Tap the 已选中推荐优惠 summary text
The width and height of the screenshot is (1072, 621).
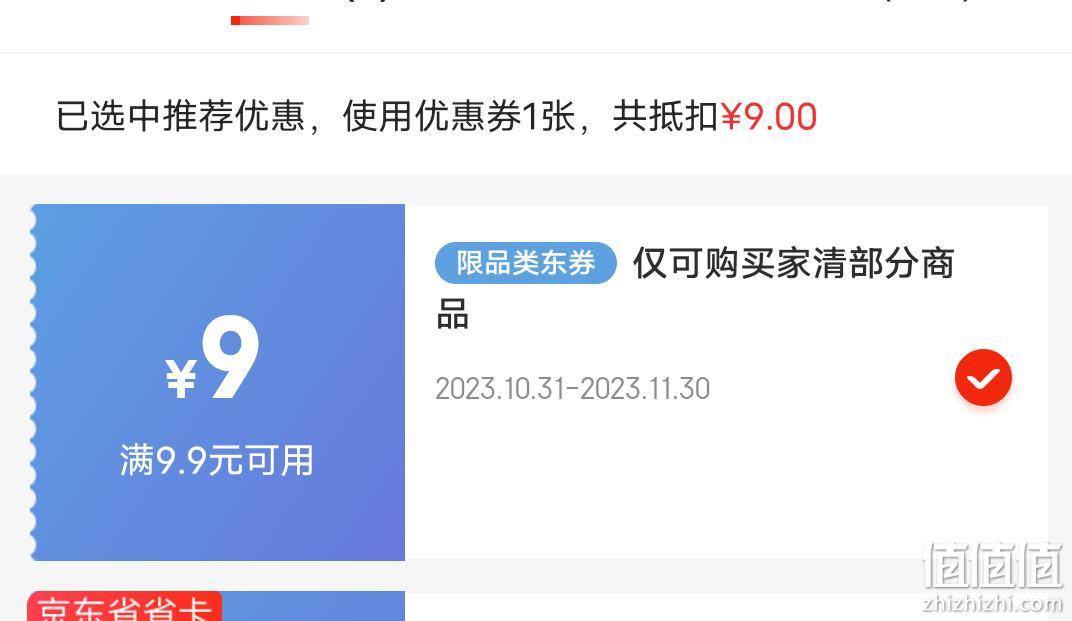180,116
